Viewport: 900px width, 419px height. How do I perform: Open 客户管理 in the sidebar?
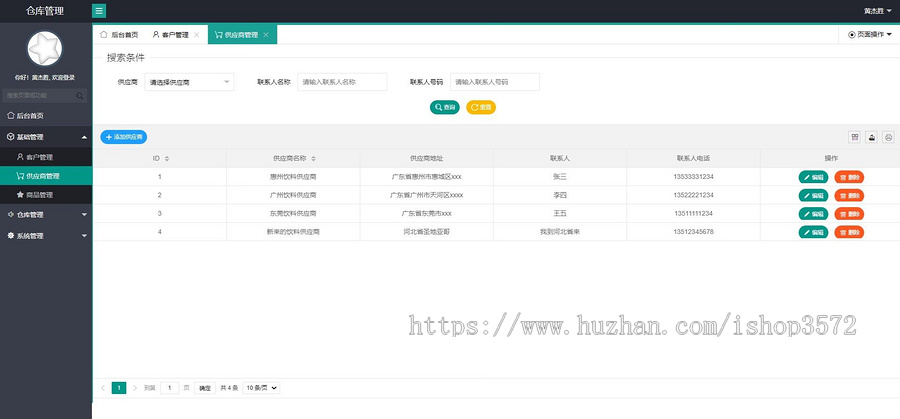[46, 157]
